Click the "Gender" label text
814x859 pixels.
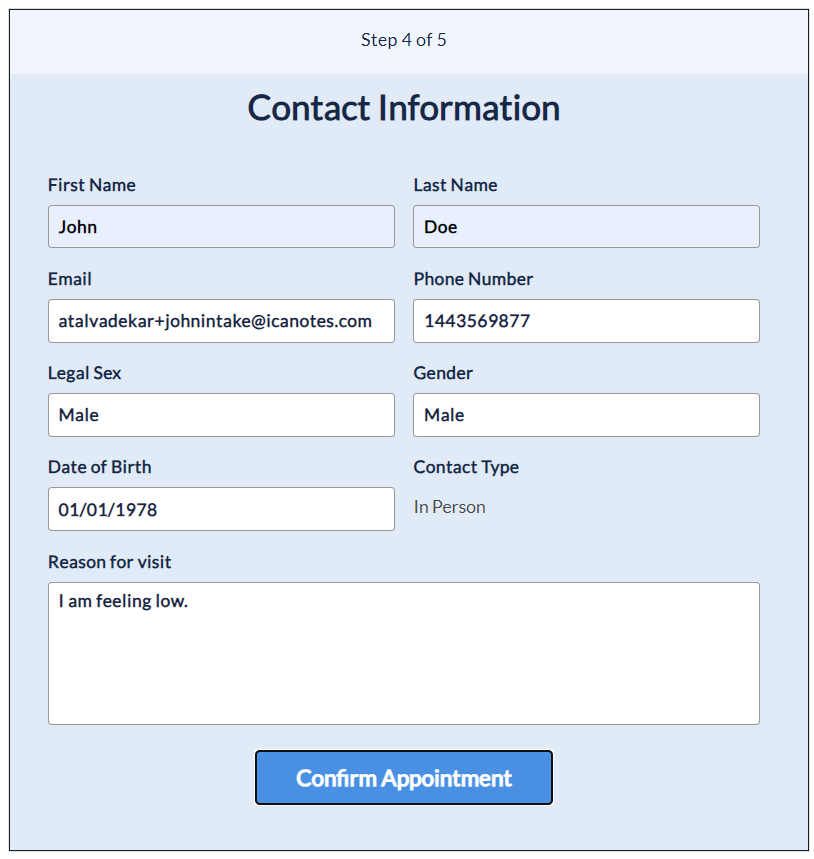[443, 373]
